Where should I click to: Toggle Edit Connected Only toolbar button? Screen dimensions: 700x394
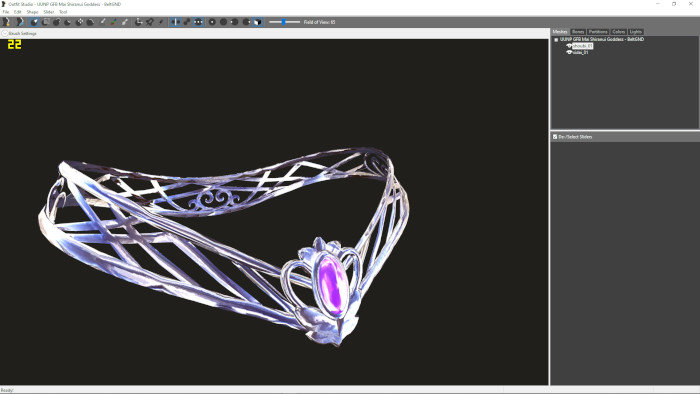[187, 22]
